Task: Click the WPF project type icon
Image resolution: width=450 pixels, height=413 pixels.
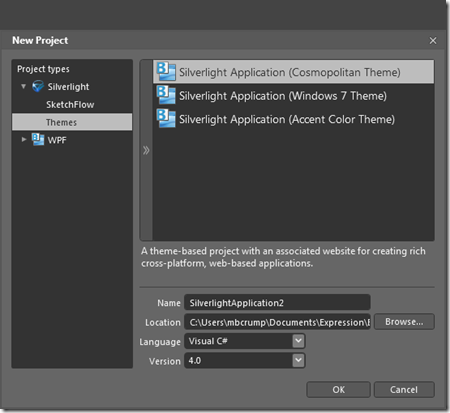Action: pos(38,140)
